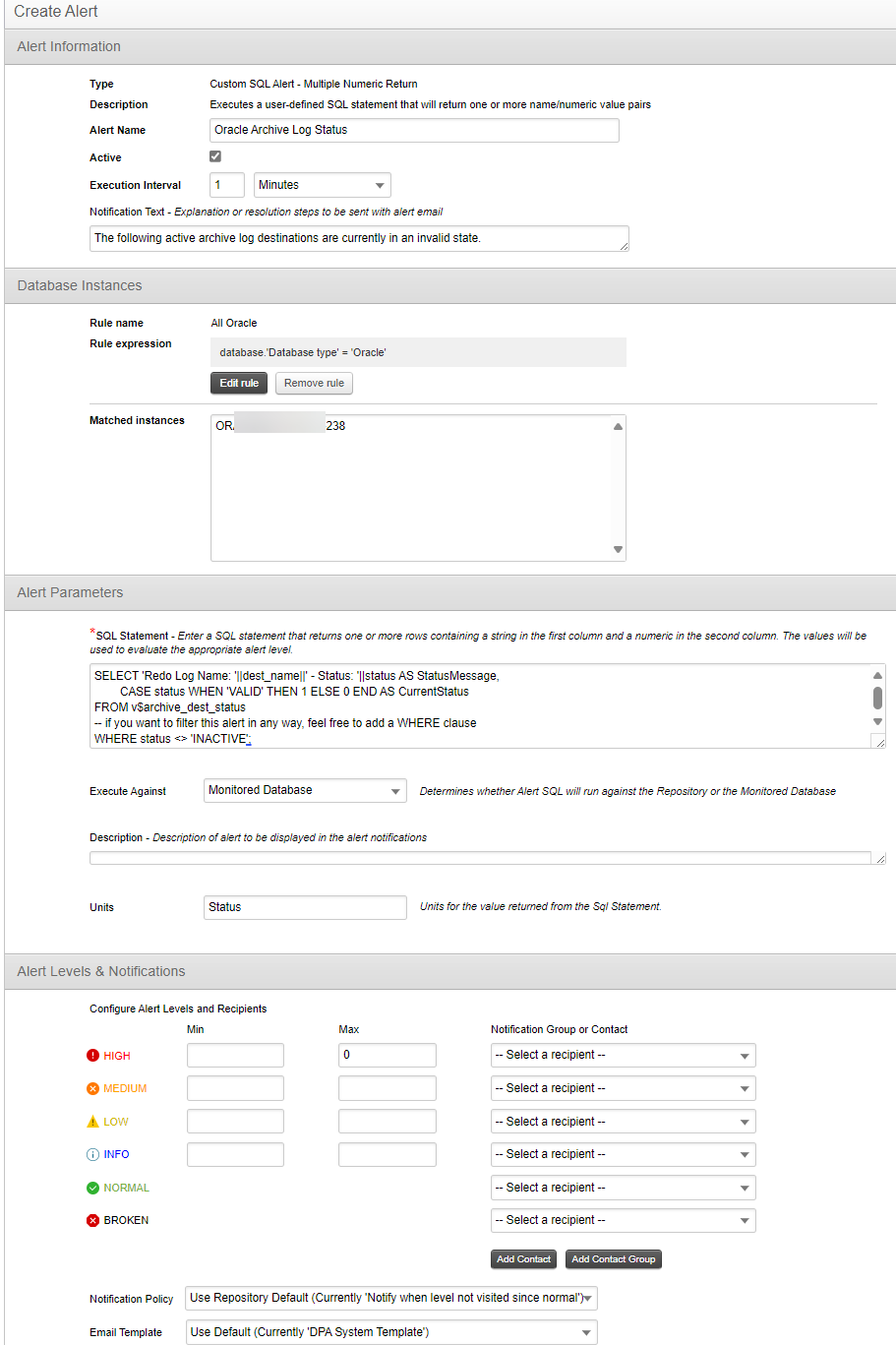
Task: Click the rule expression text box
Action: coord(418,352)
